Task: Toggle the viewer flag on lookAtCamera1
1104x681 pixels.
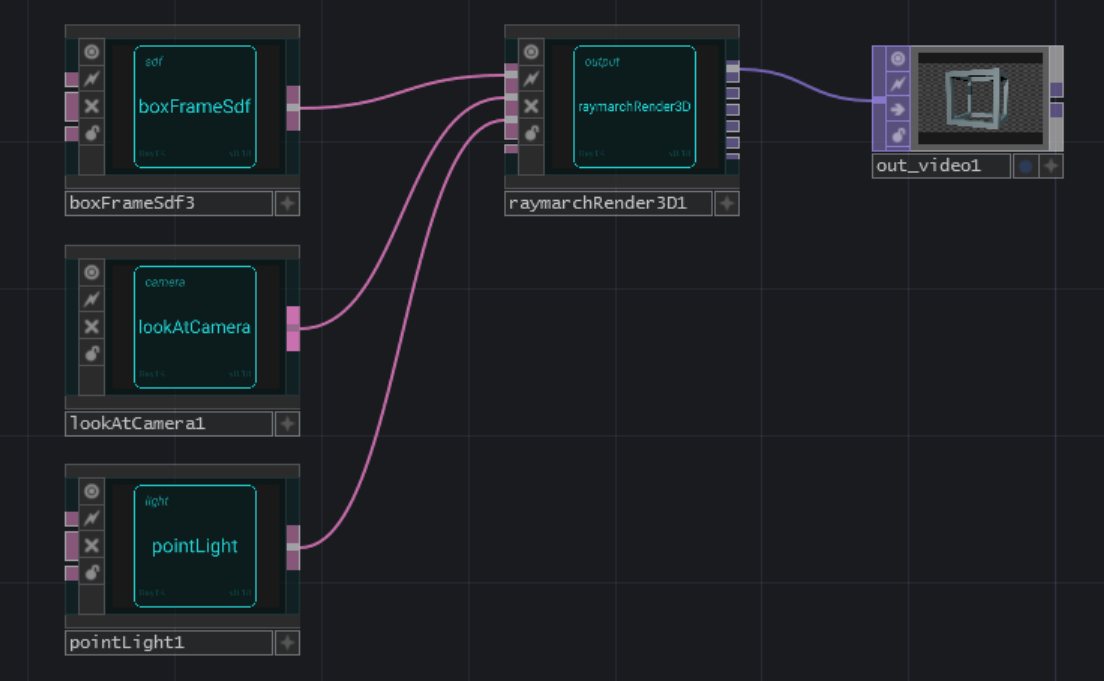Action: [x=92, y=273]
